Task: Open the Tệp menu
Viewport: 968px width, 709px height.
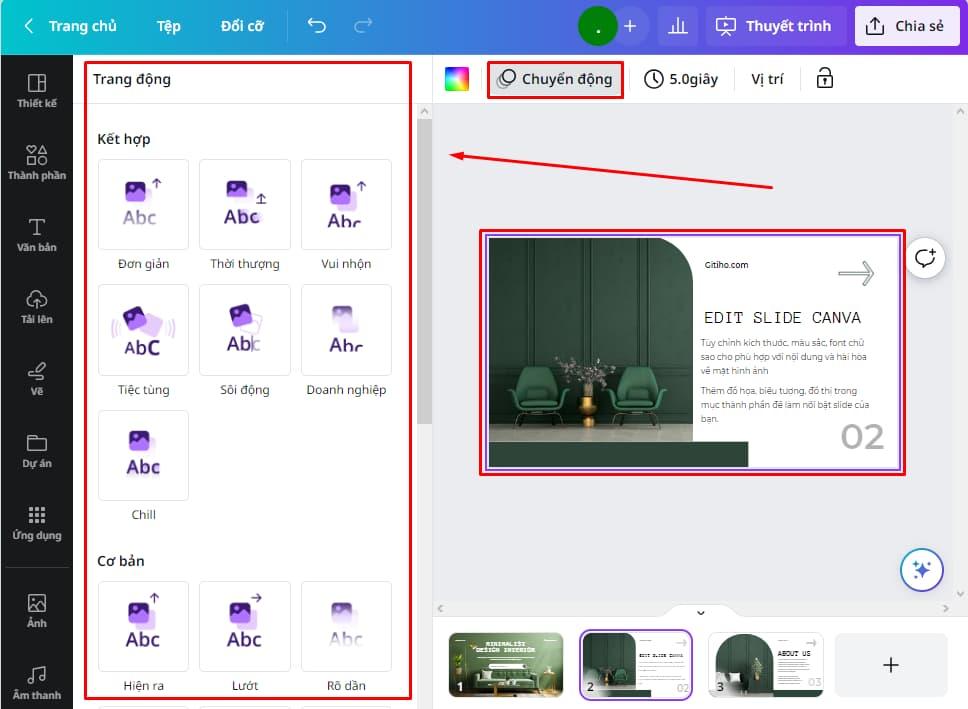Action: 168,26
